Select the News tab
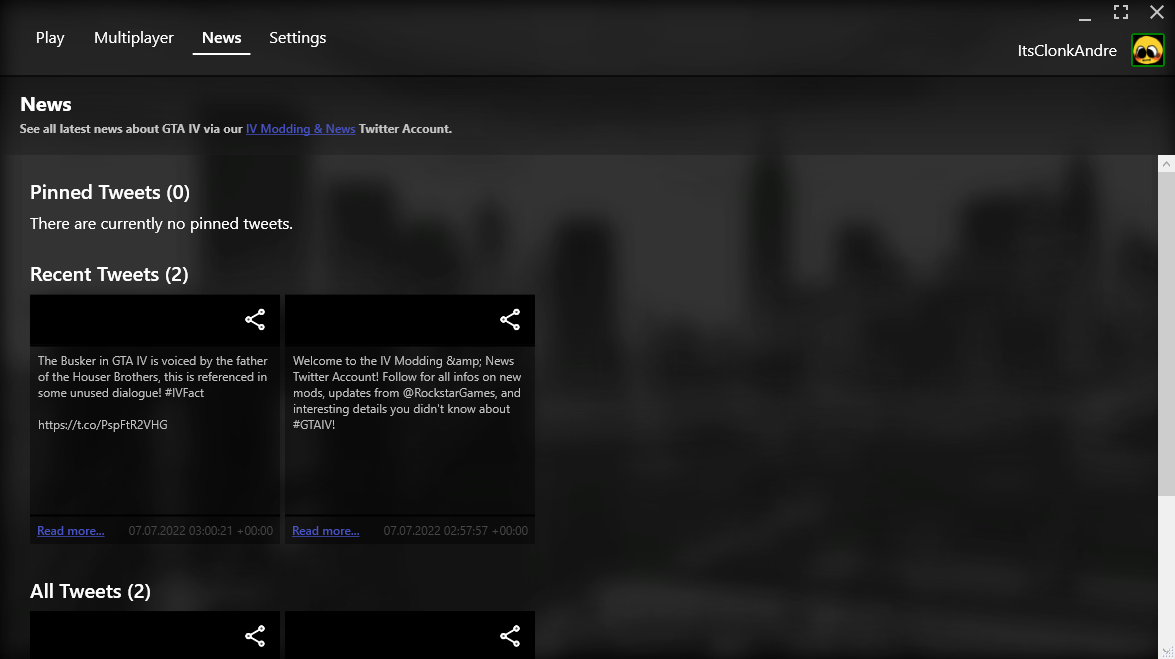The height and width of the screenshot is (659, 1175). pos(221,38)
